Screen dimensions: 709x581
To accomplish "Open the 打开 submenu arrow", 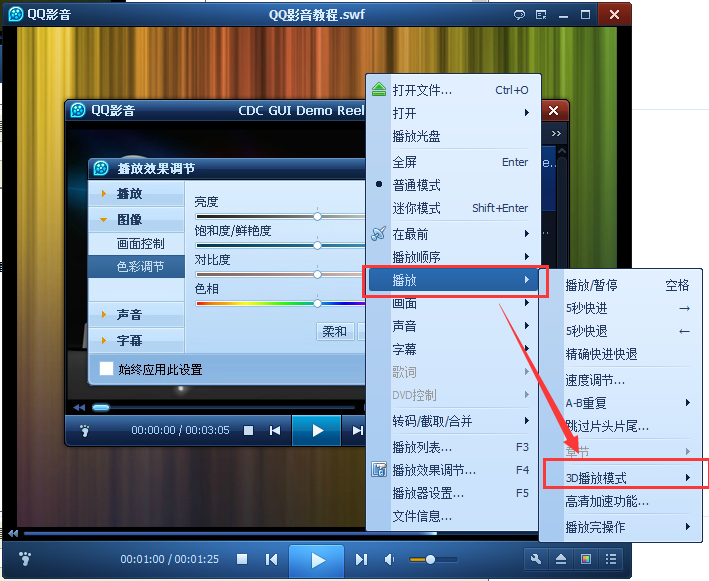I will click(x=527, y=113).
